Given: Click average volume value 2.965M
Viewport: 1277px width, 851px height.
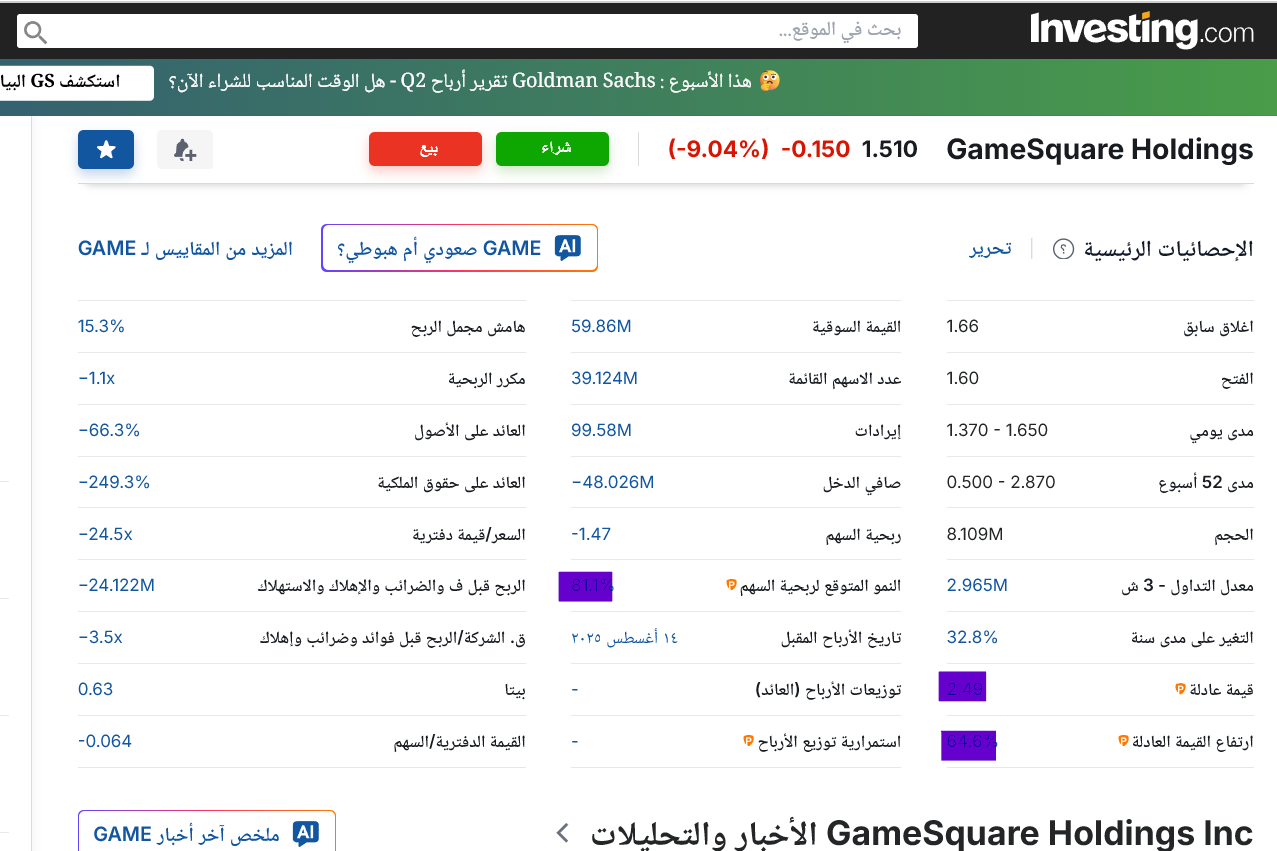Looking at the screenshot, I should pos(977,586).
